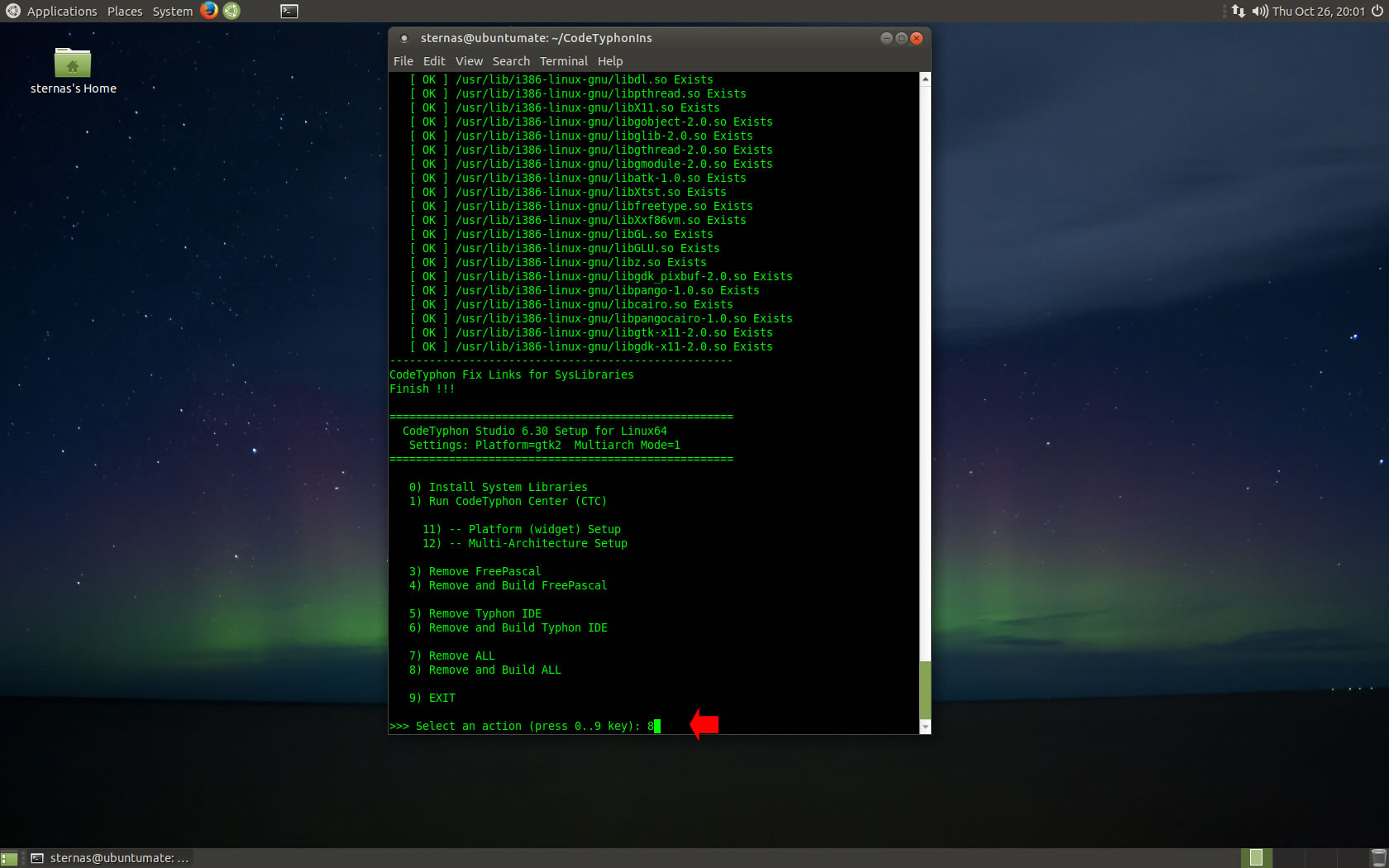Open the terminal Help menu

[x=610, y=61]
